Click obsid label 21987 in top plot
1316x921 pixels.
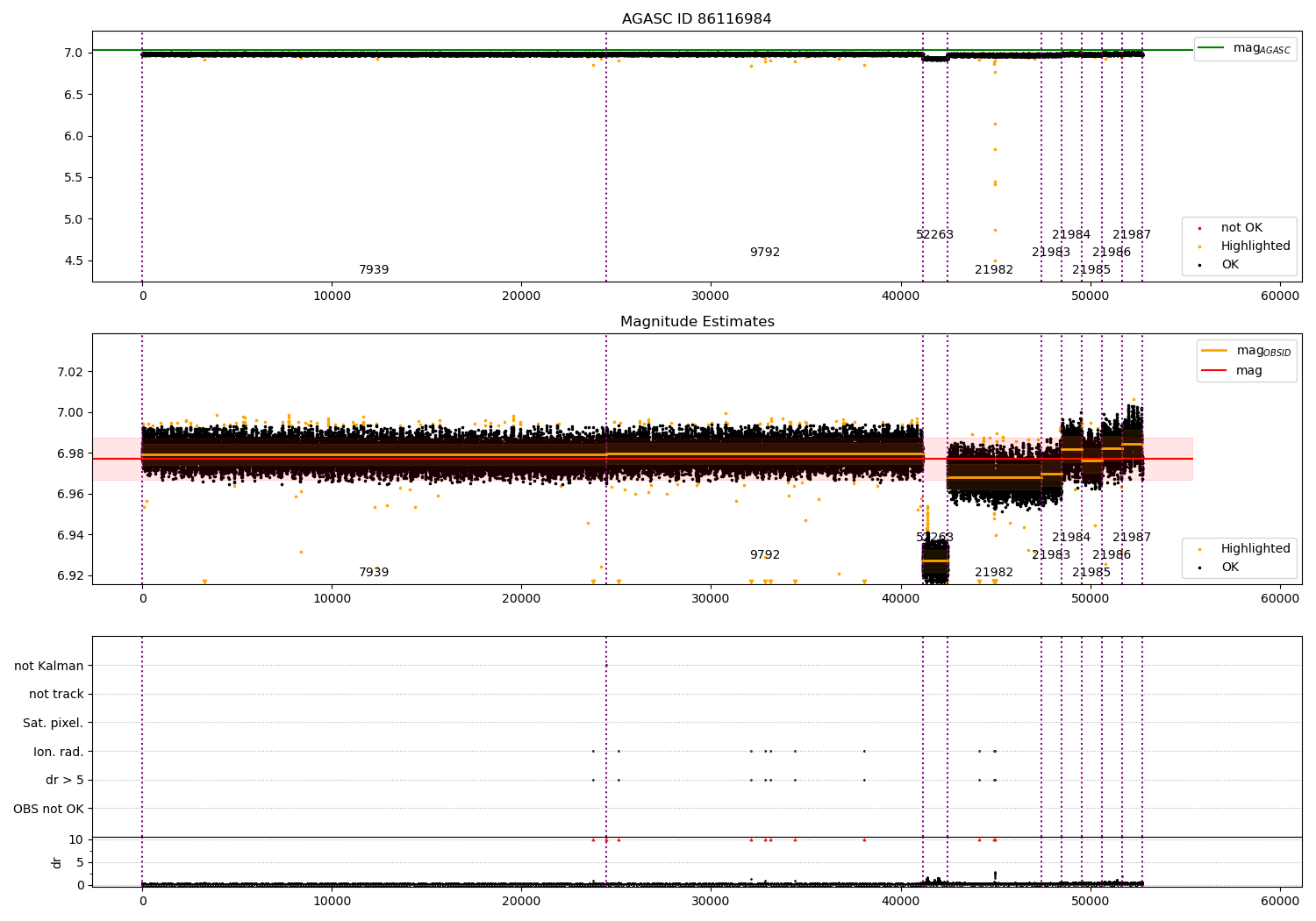[x=1132, y=235]
